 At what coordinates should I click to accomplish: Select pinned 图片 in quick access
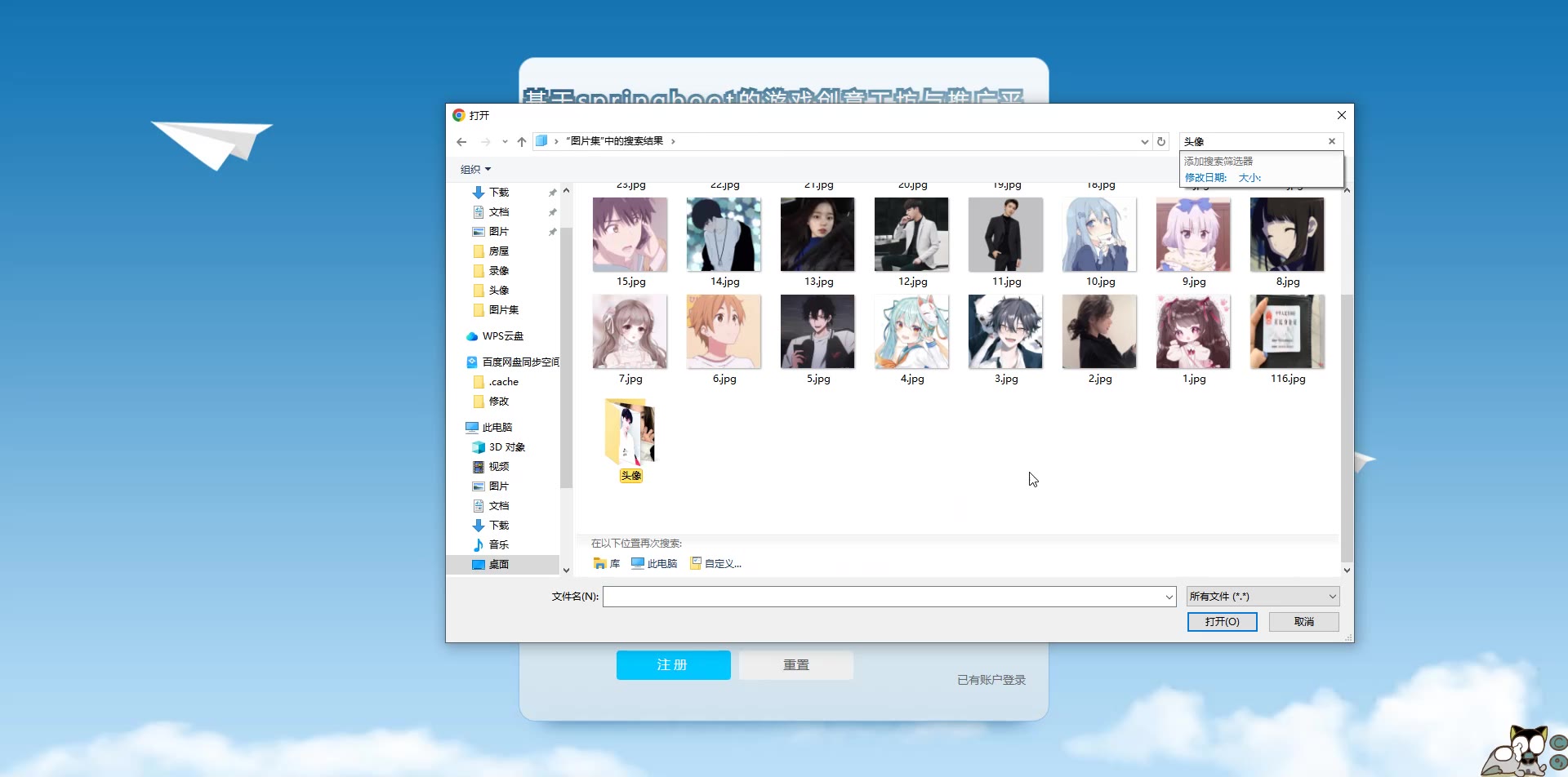499,232
